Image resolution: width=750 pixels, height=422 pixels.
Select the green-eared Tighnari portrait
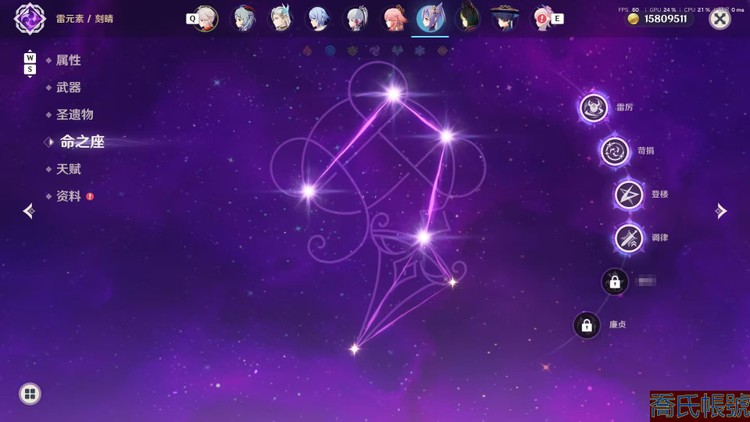coord(467,19)
